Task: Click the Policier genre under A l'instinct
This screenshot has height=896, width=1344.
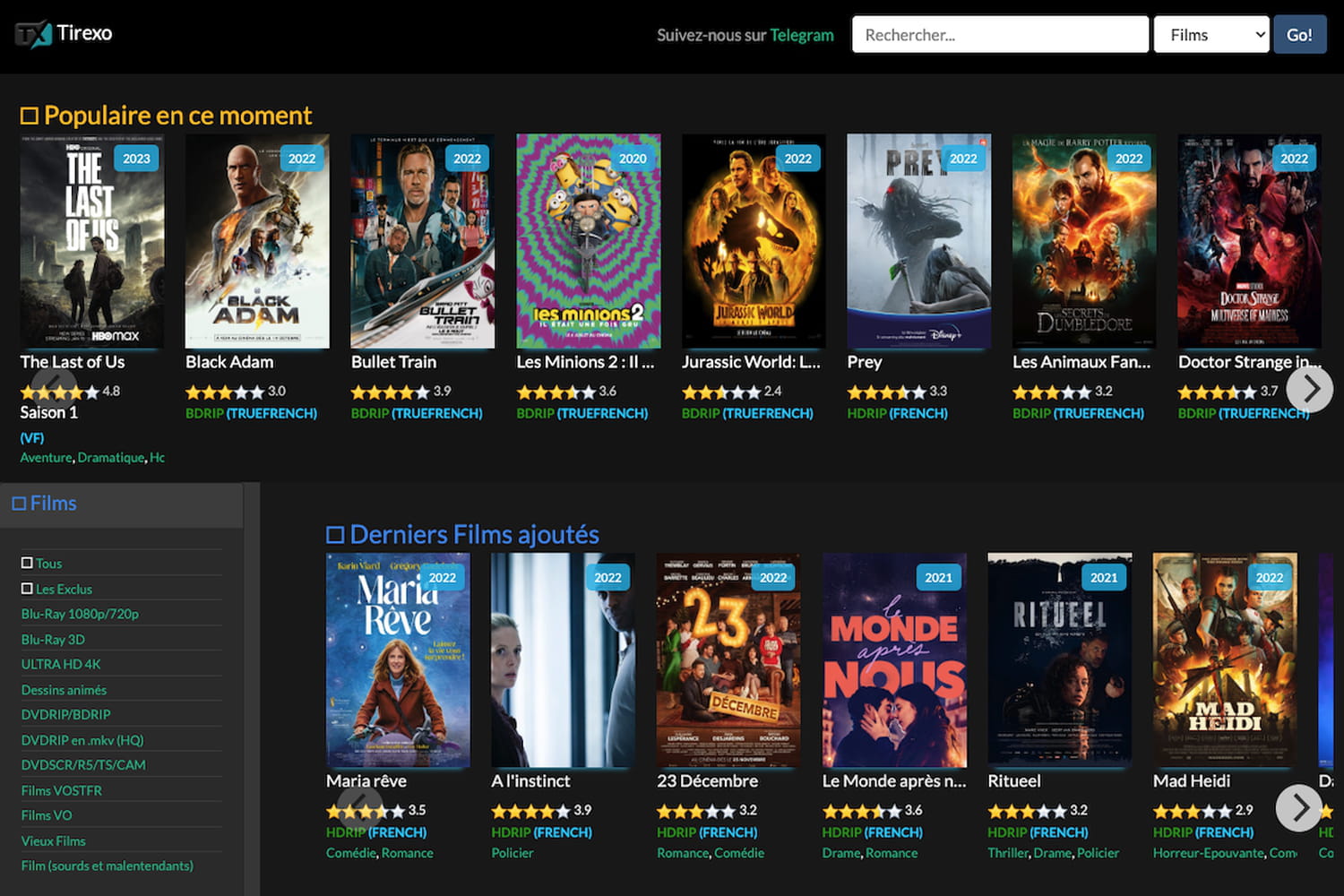Action: pos(513,853)
